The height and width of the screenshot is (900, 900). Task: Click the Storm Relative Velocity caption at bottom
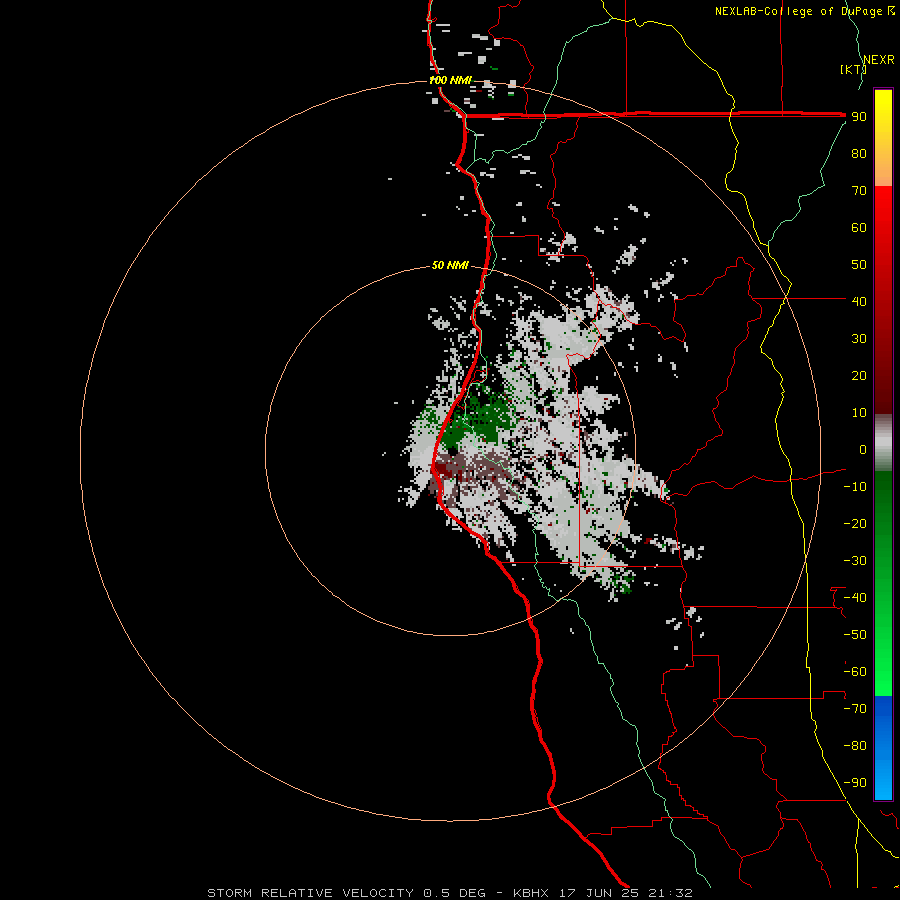[x=450, y=893]
